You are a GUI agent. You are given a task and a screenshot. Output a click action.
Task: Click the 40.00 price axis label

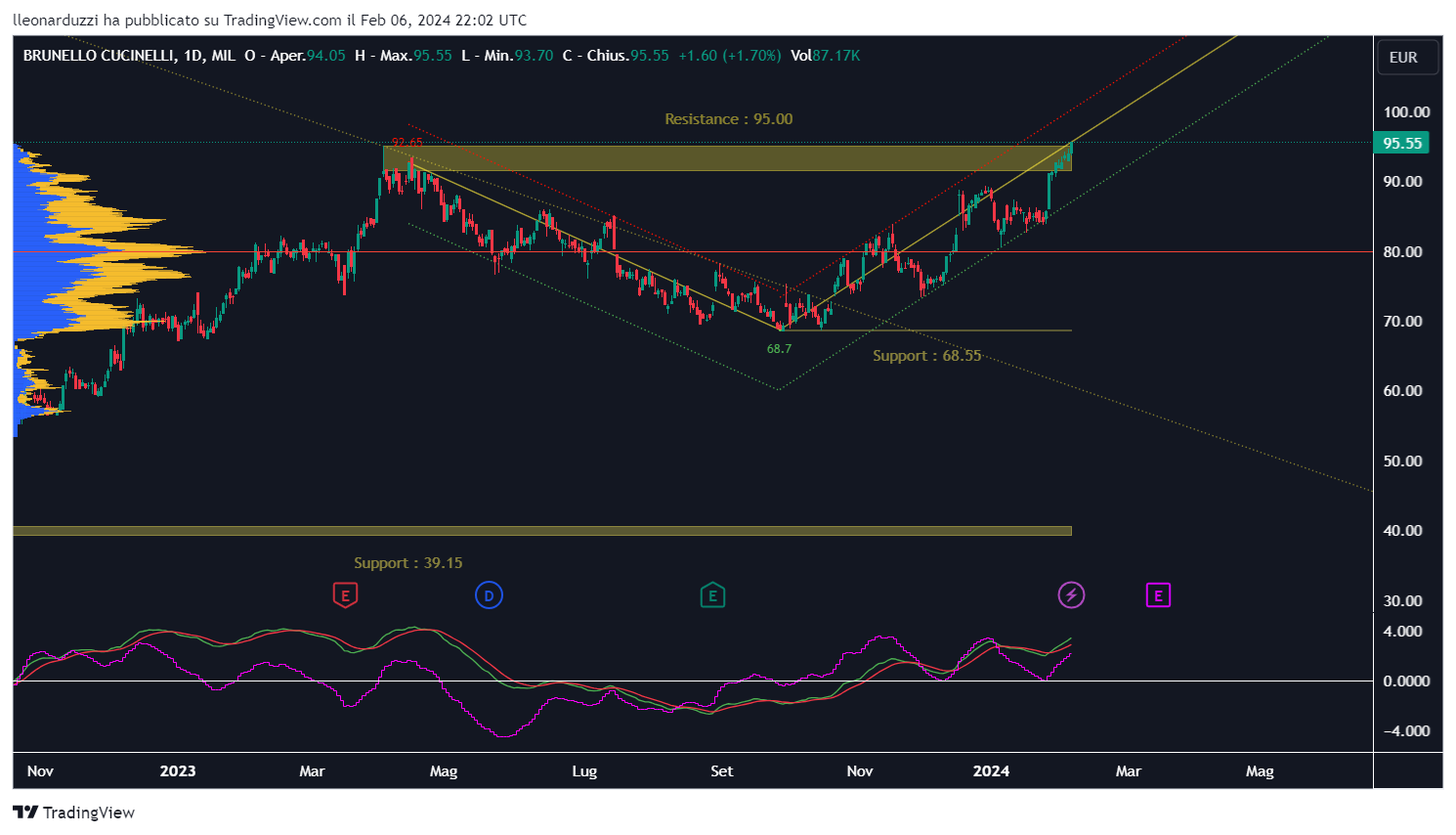coord(1402,531)
